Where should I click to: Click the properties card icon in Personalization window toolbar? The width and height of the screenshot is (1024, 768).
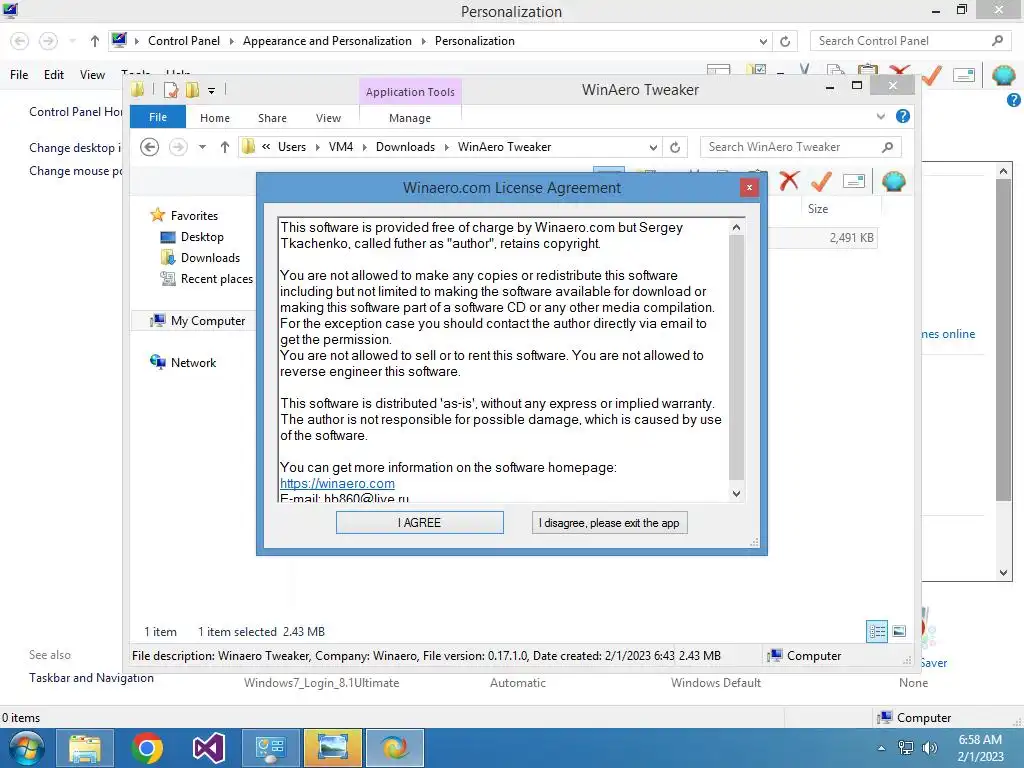tap(964, 76)
